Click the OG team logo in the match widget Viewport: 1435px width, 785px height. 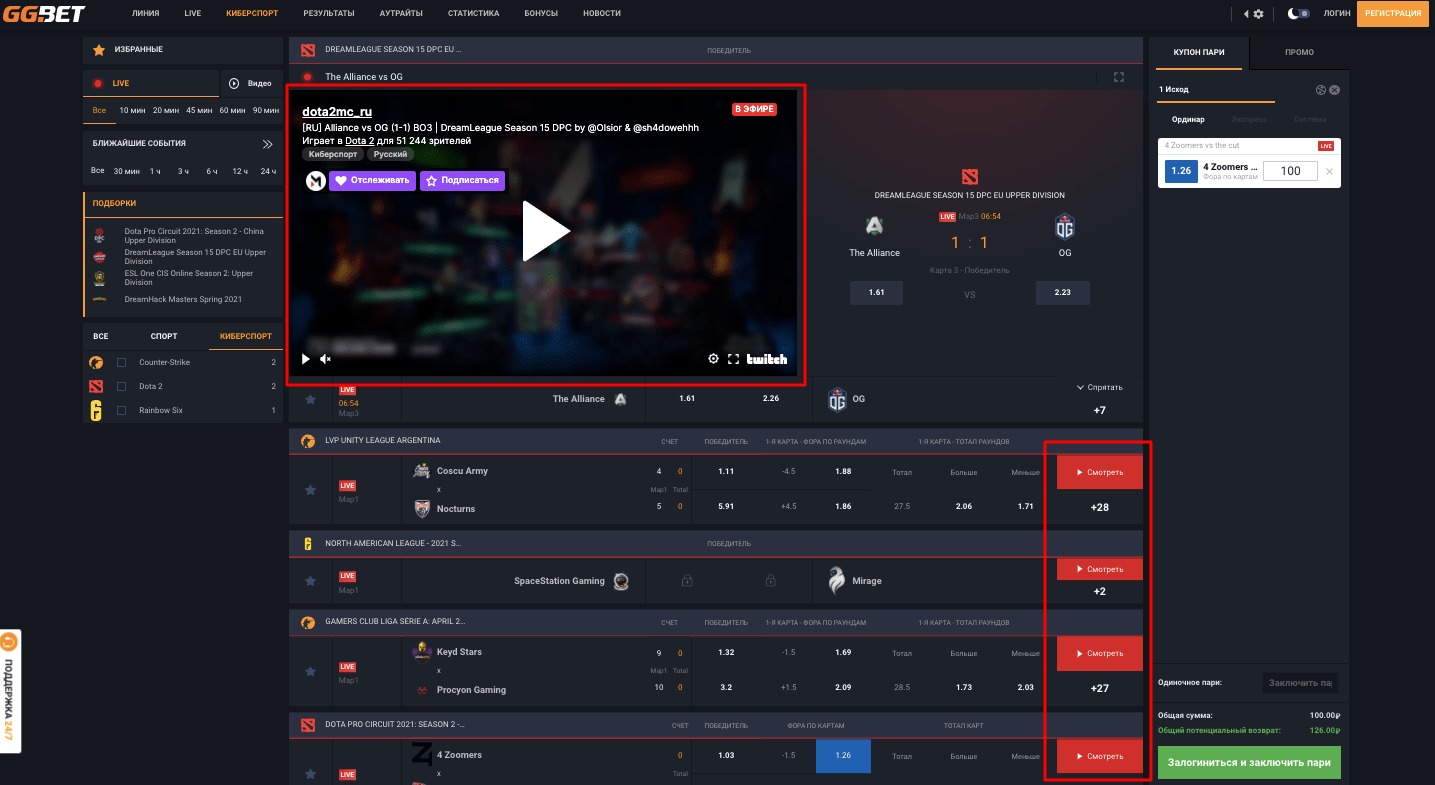tap(1064, 228)
